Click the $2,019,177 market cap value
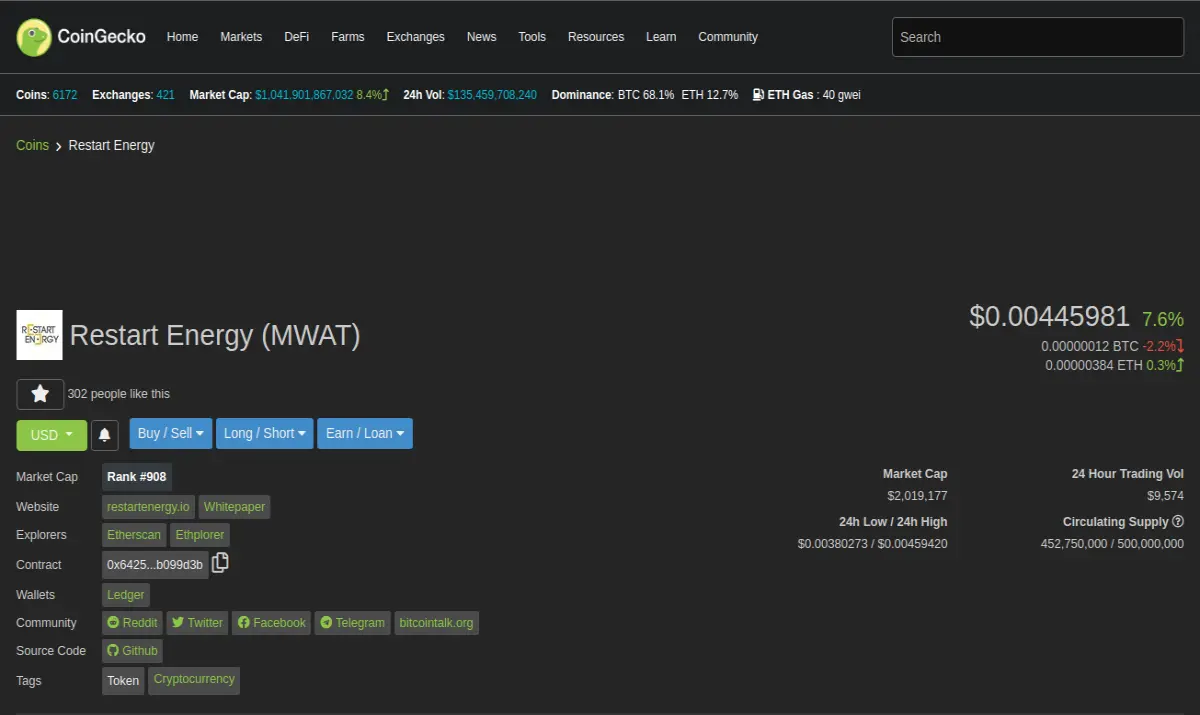 (x=917, y=496)
